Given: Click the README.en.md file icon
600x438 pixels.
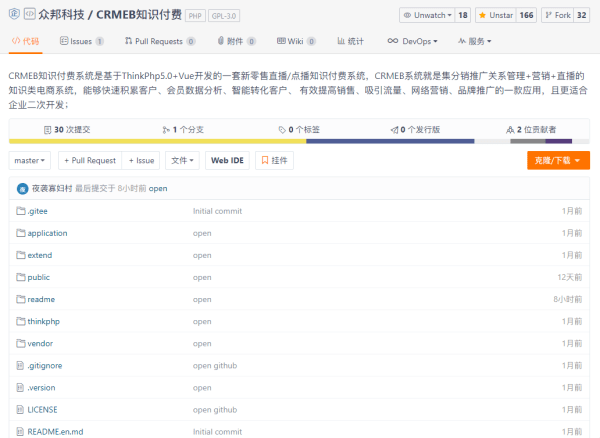Looking at the screenshot, I should point(20,431).
